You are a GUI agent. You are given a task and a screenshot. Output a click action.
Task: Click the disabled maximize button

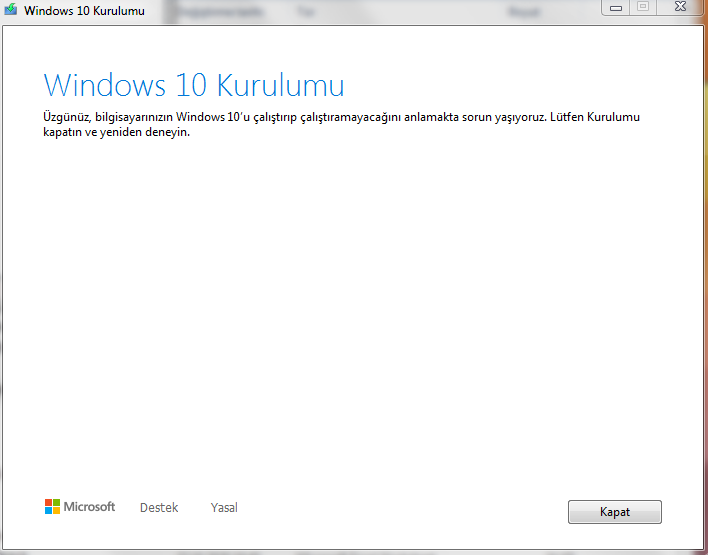pos(643,7)
